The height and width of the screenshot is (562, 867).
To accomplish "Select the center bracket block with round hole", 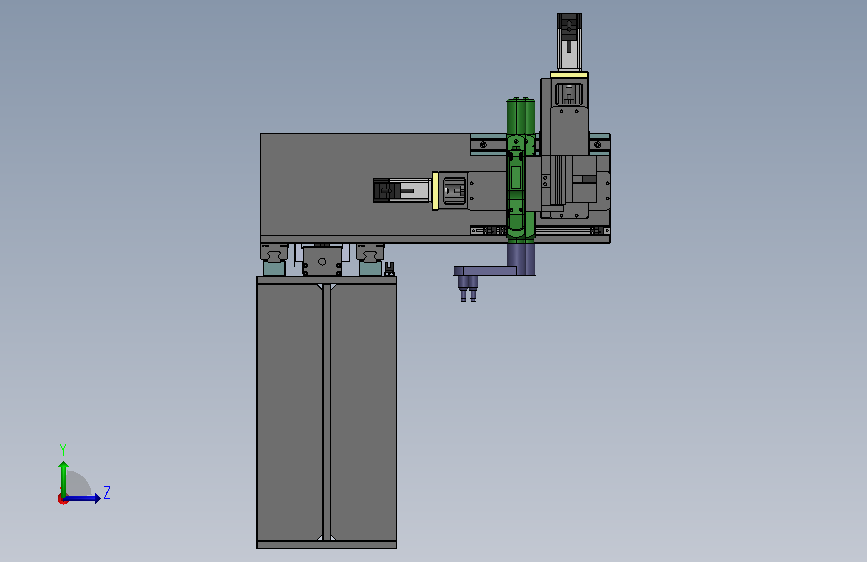I will [322, 261].
